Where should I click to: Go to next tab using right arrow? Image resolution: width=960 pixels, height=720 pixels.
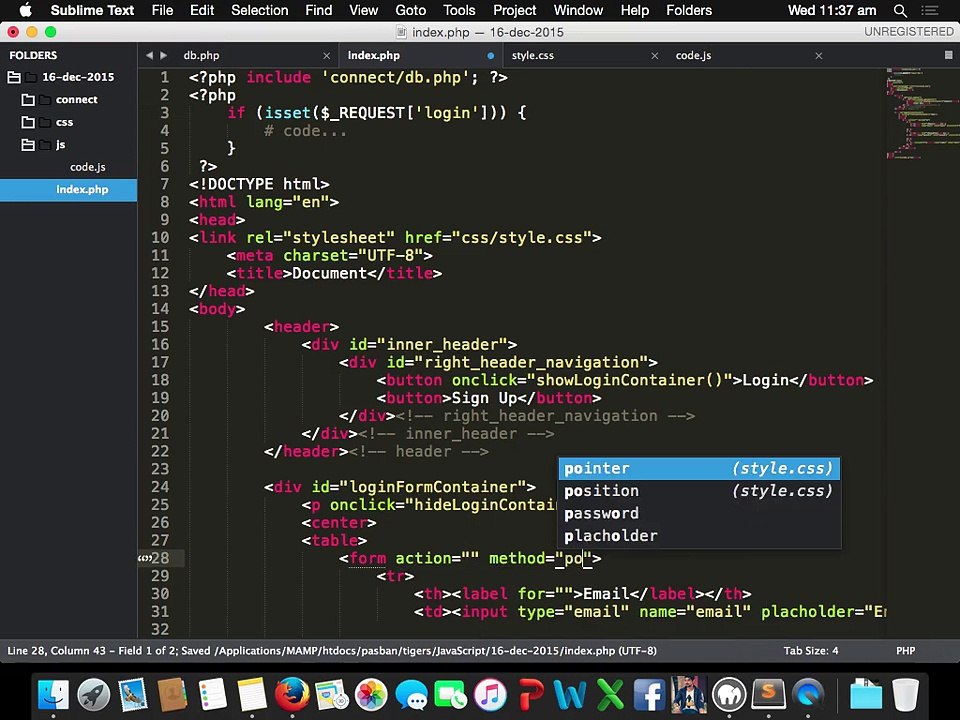pos(164,56)
